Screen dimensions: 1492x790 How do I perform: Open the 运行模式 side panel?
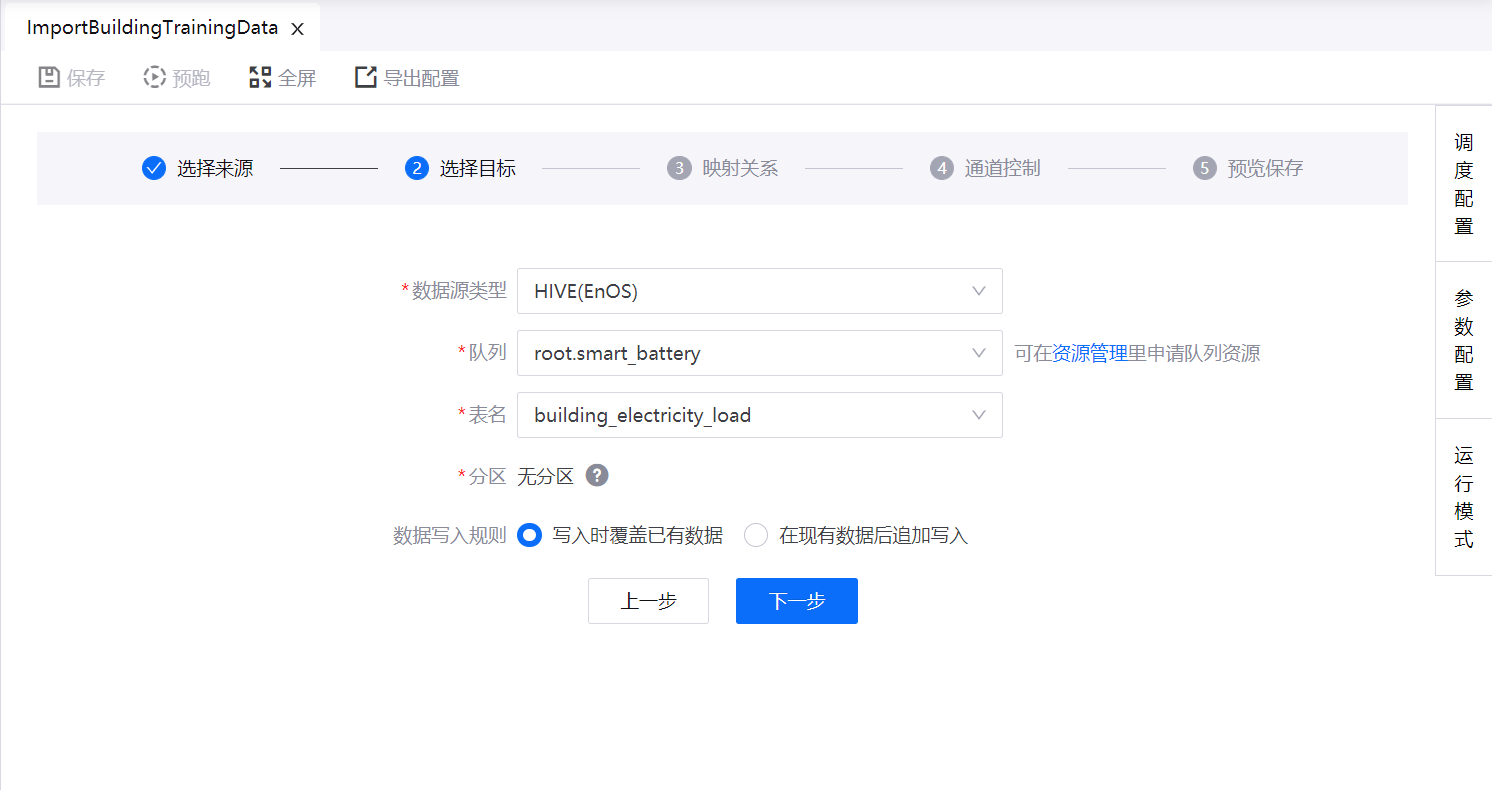coord(1464,497)
